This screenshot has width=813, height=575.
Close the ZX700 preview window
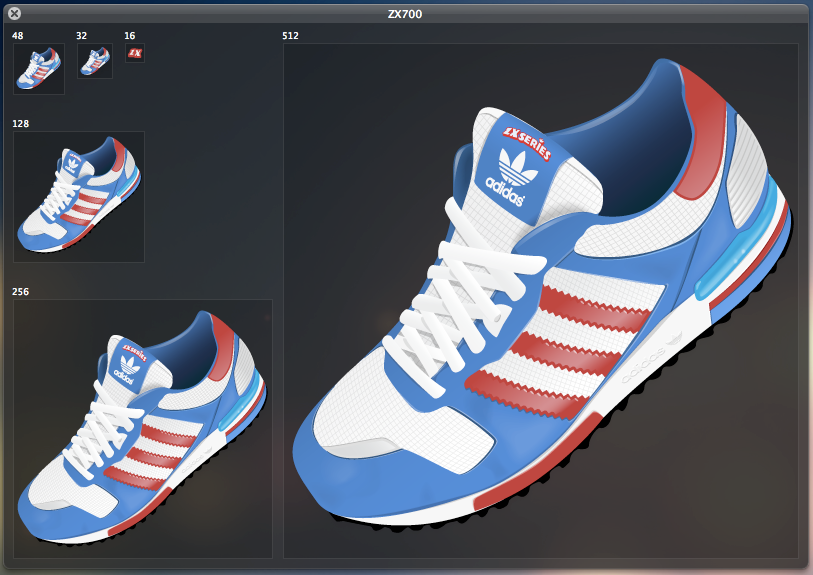click(15, 13)
